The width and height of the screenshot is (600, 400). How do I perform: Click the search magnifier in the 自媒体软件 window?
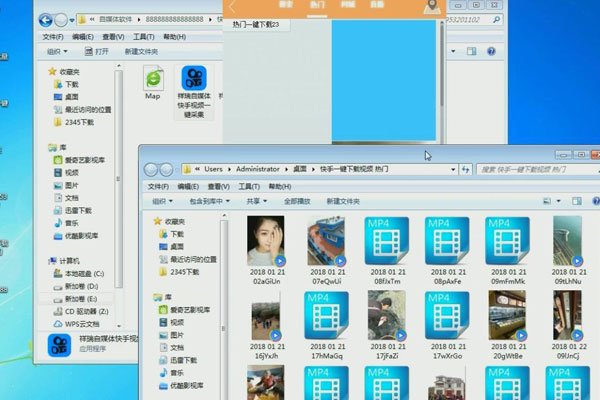496,20
